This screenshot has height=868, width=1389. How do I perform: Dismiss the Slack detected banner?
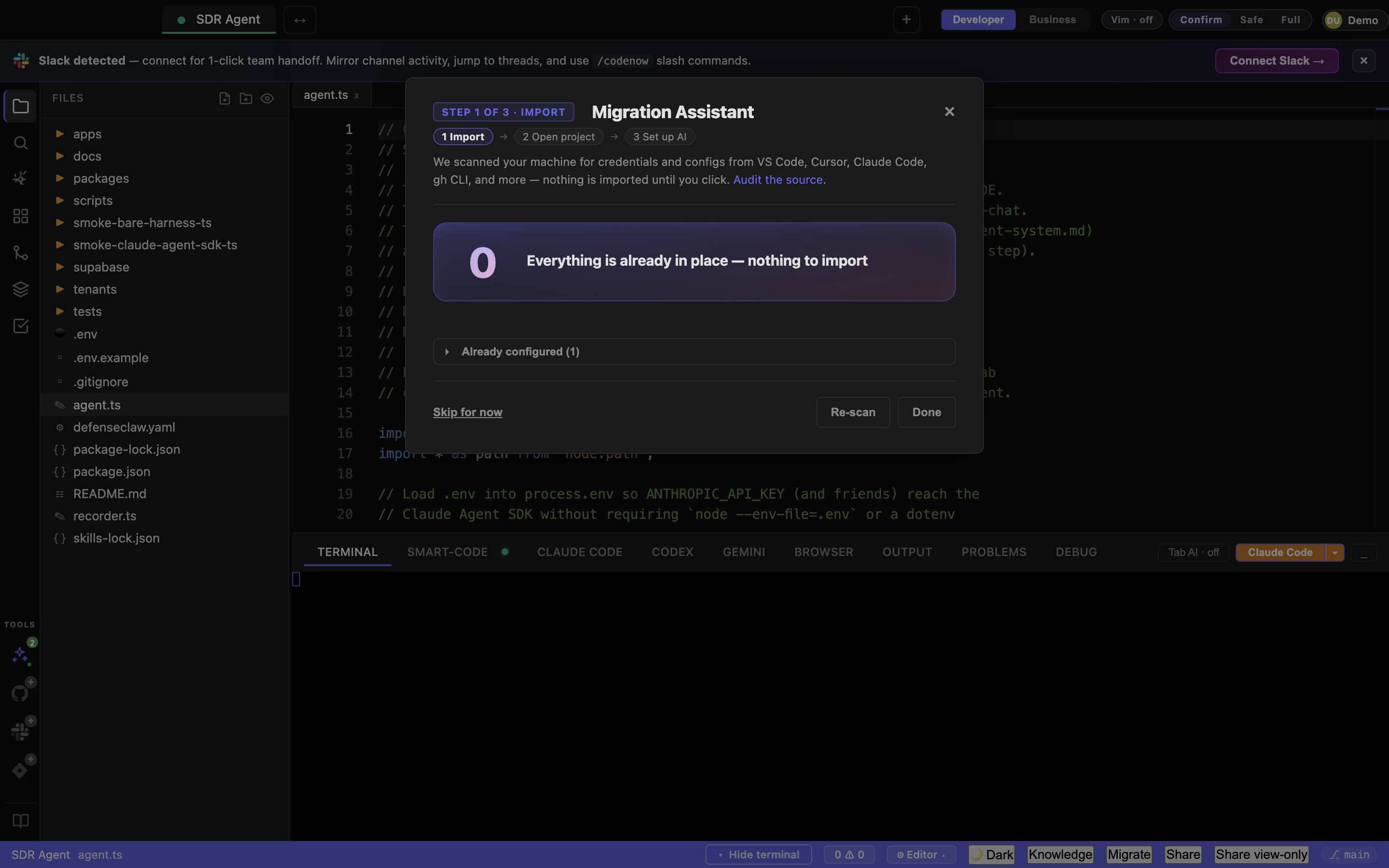click(x=1363, y=61)
